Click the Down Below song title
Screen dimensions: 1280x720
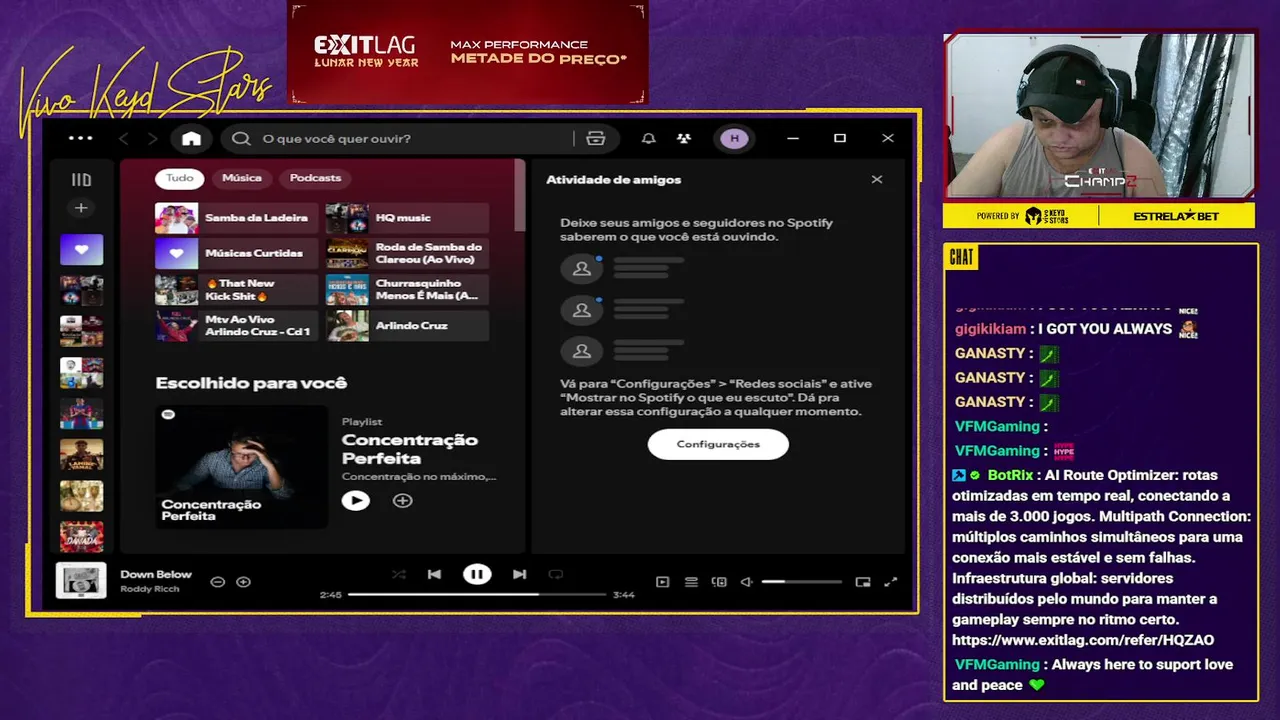156,574
